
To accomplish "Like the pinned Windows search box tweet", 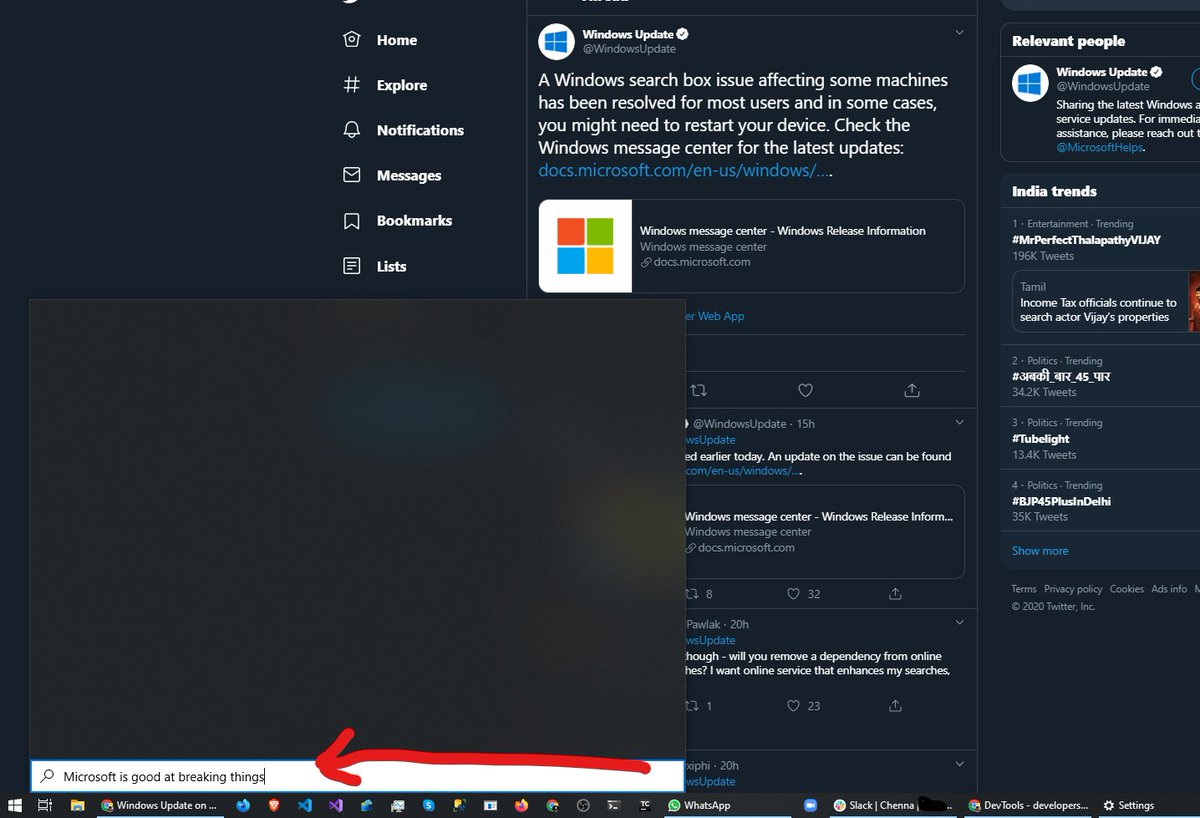I will [x=805, y=390].
